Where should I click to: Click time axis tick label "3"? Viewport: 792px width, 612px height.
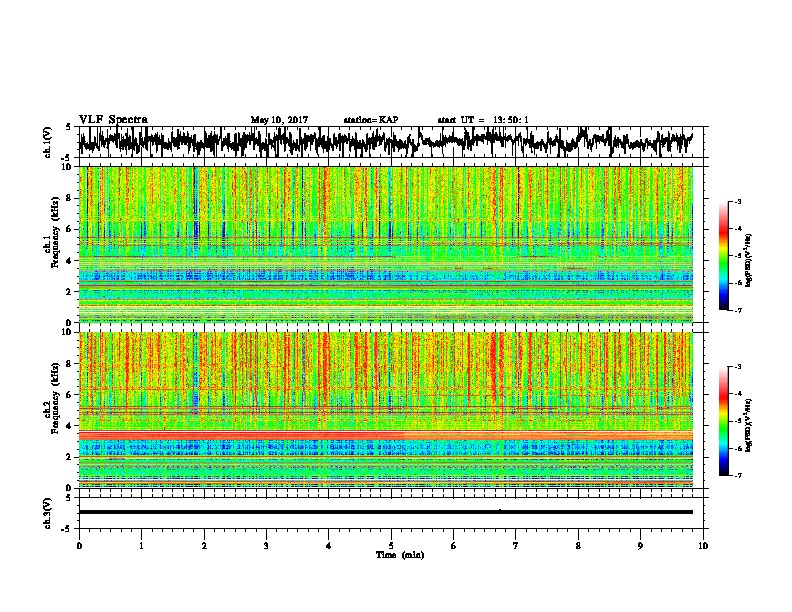(x=266, y=546)
